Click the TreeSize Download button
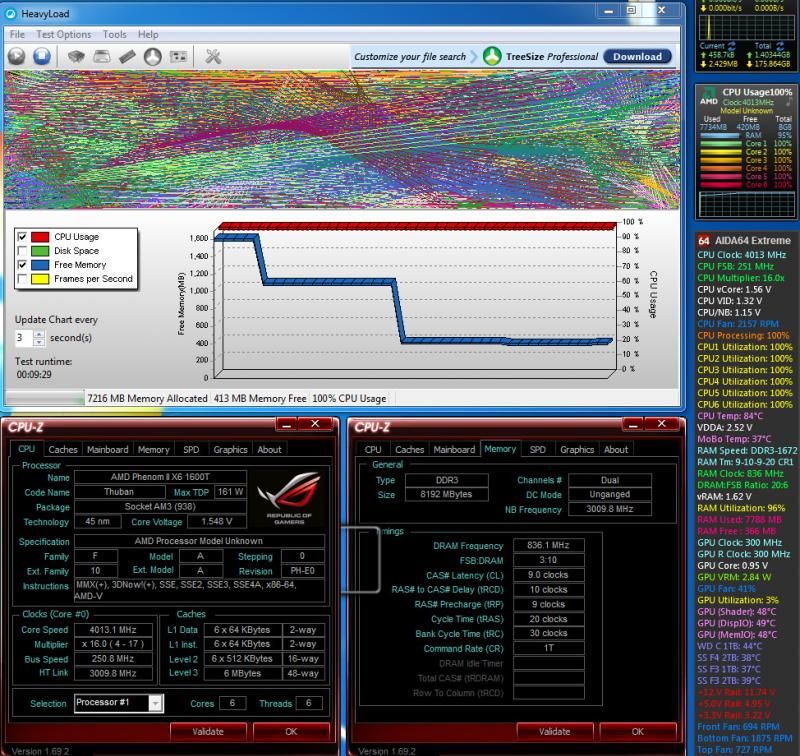Screen dimensions: 800x756 click(637, 57)
